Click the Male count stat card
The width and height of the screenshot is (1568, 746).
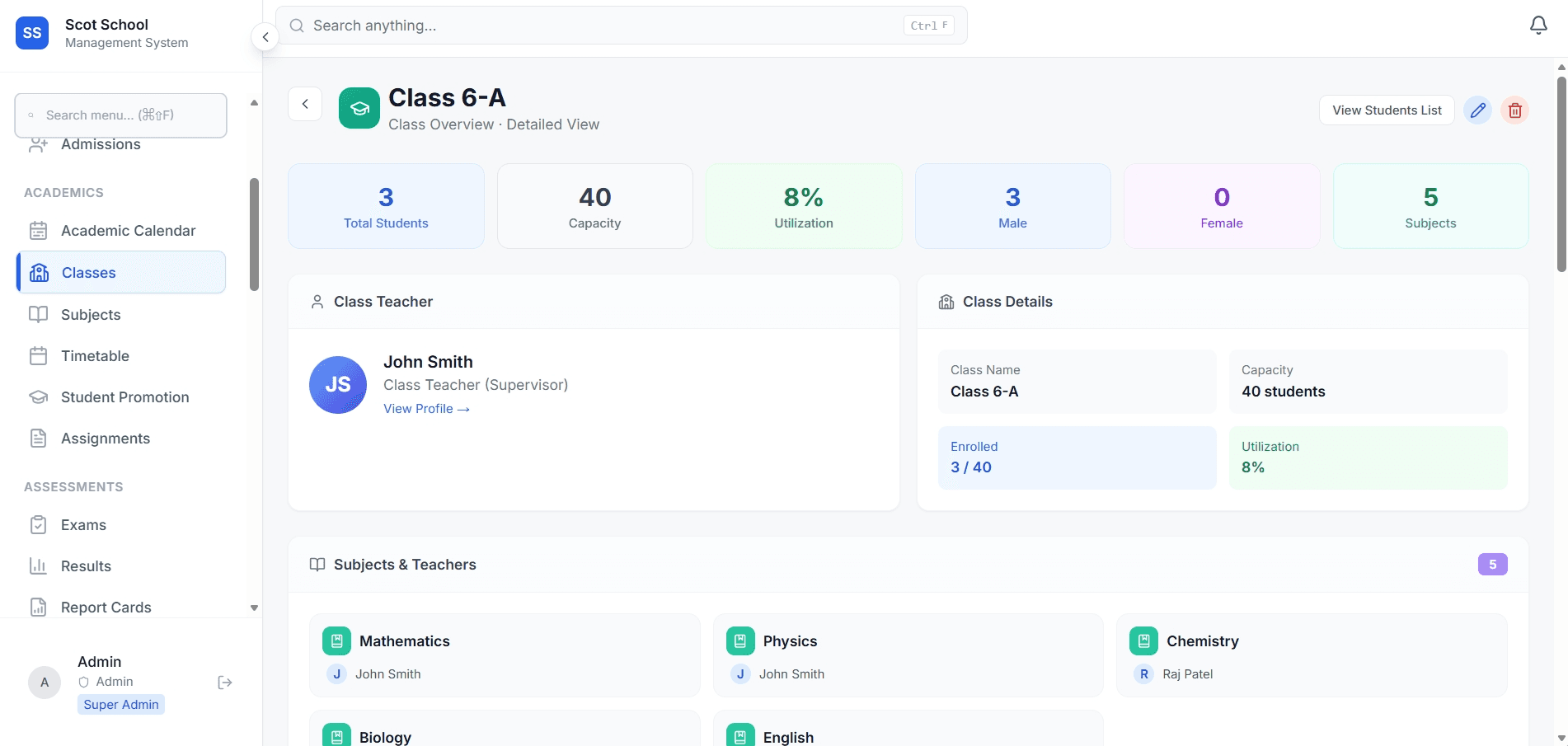click(1012, 206)
